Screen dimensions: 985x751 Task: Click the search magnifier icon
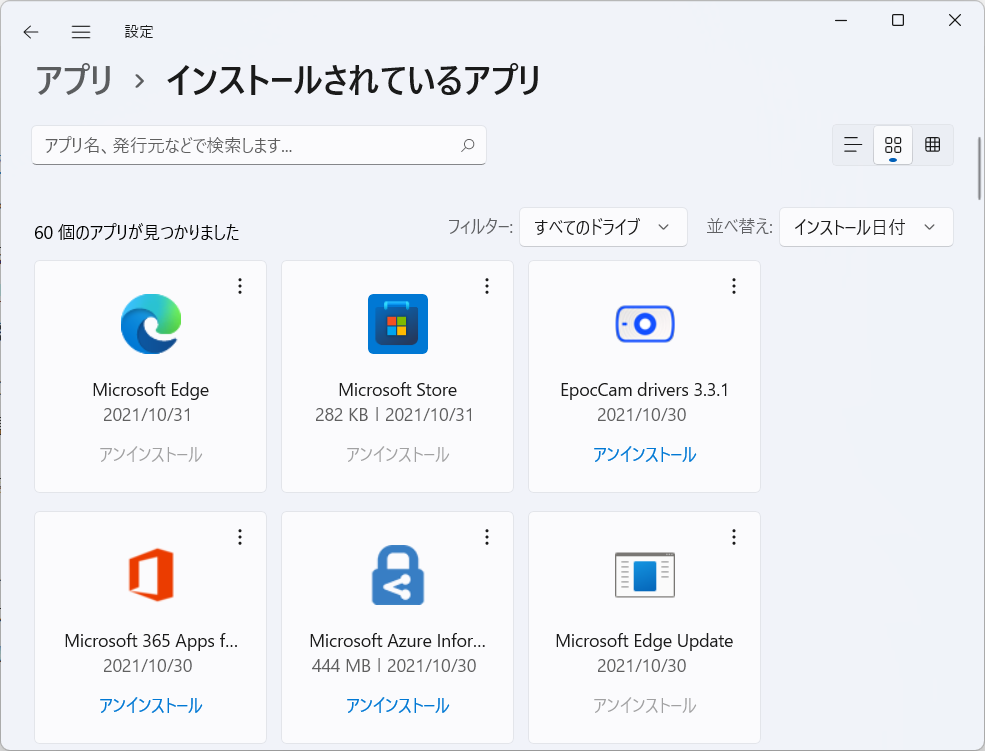tap(467, 146)
